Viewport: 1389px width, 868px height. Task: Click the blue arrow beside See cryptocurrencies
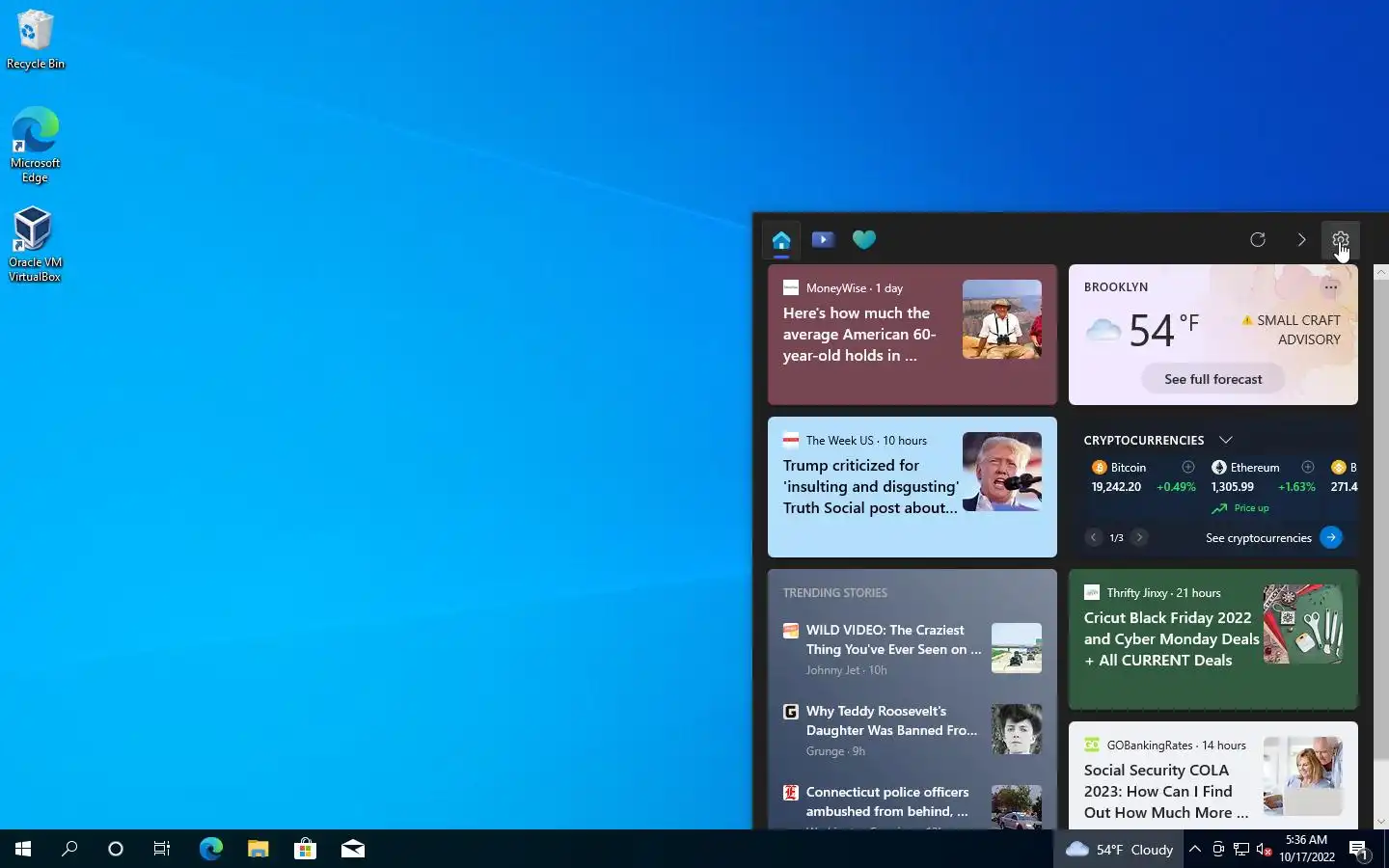pos(1331,537)
